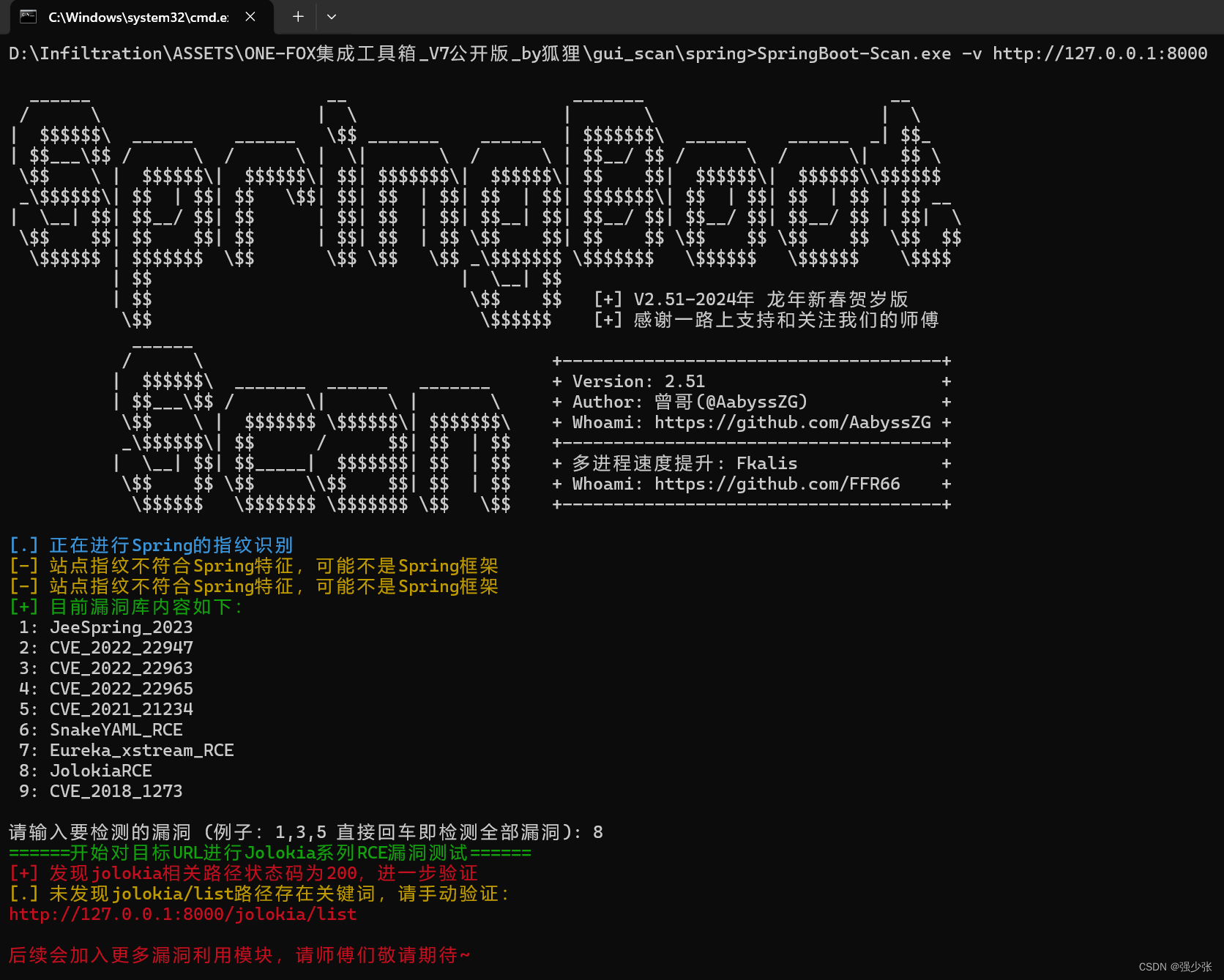Click the 感谢一路上支持和关注我们的师傅 line
Image resolution: width=1224 pixels, height=980 pixels.
(766, 320)
